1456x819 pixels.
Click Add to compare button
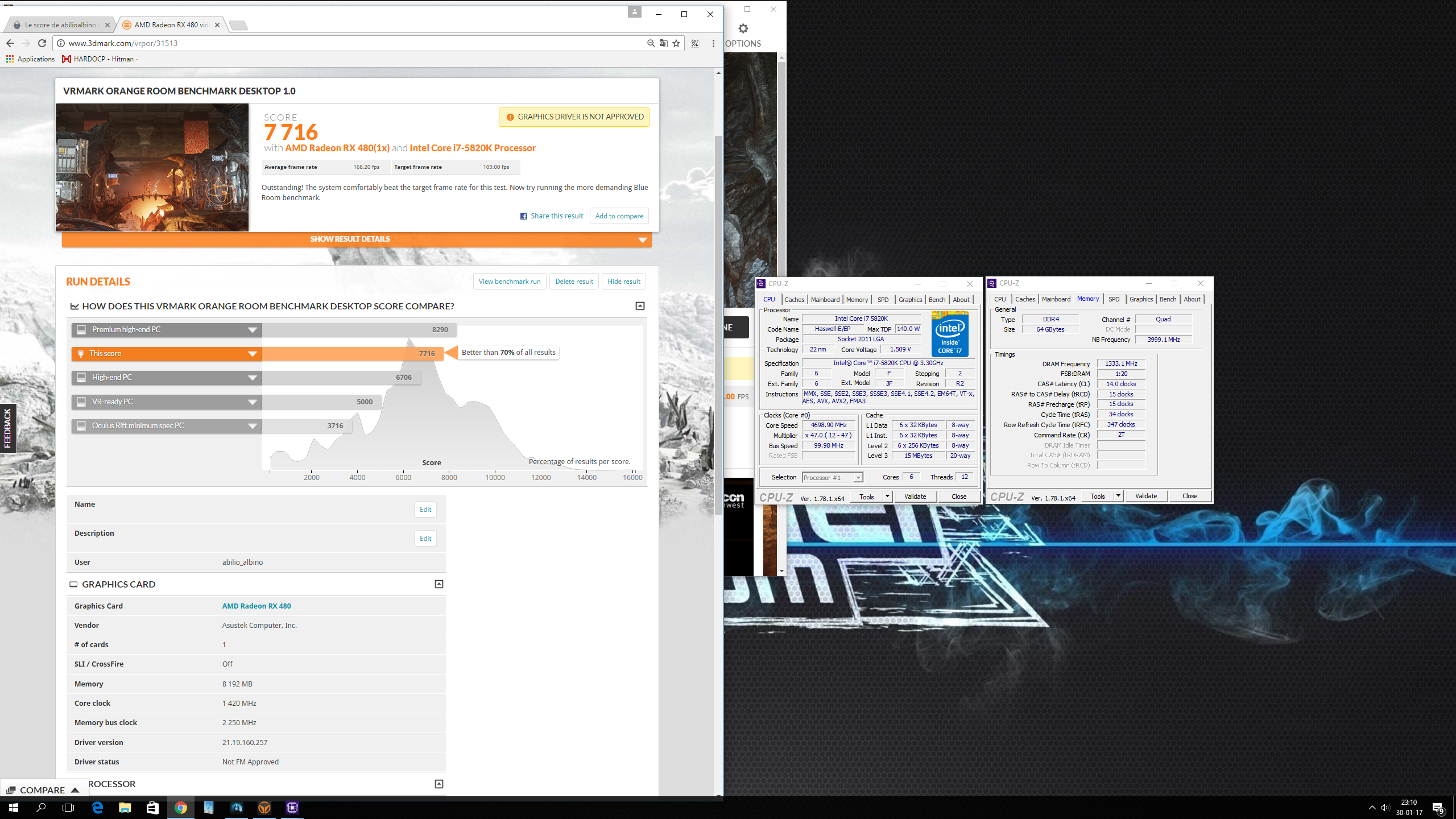[x=619, y=216]
